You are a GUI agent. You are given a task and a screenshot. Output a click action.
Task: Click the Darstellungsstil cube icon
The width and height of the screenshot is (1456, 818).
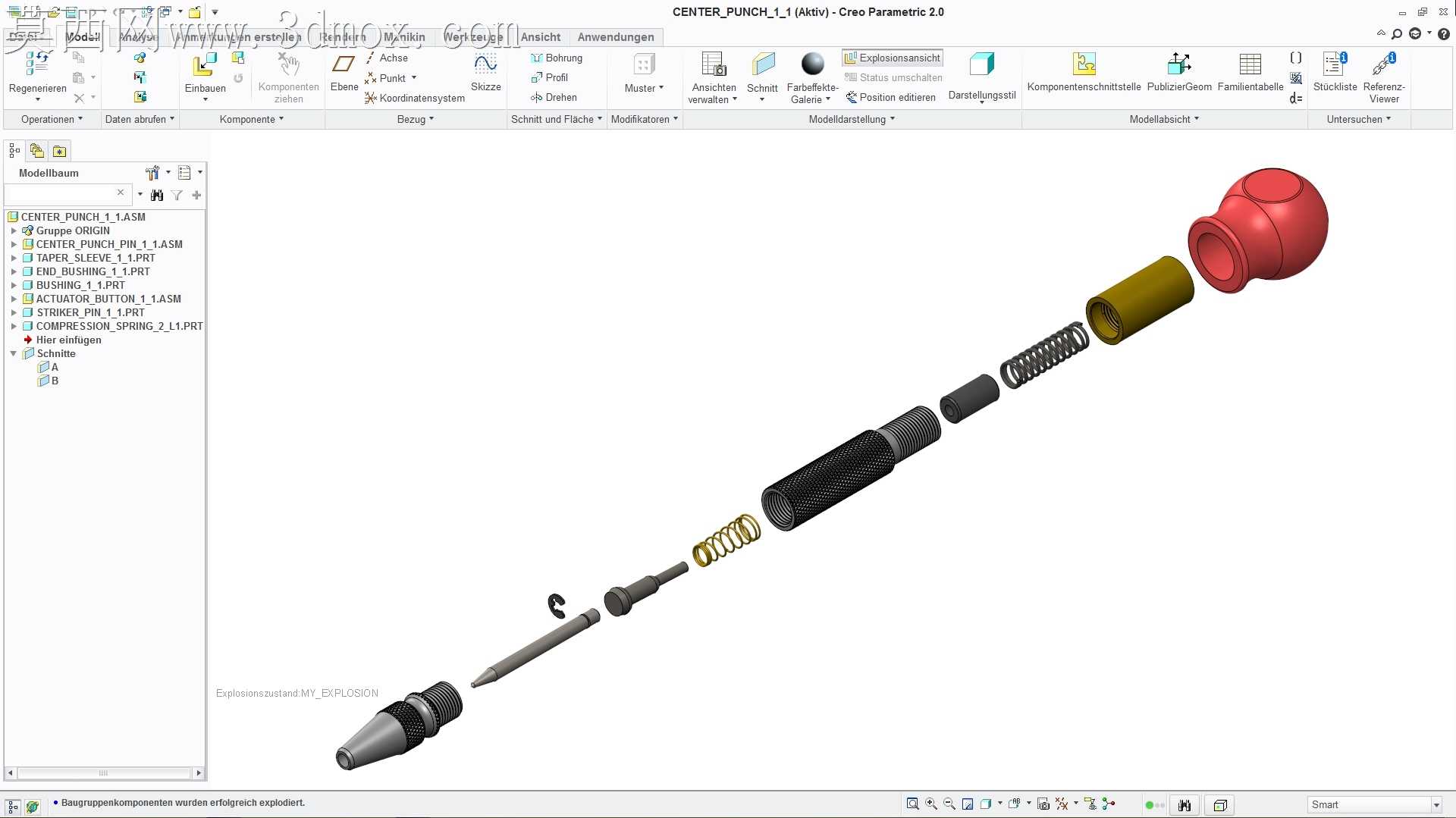pos(982,64)
